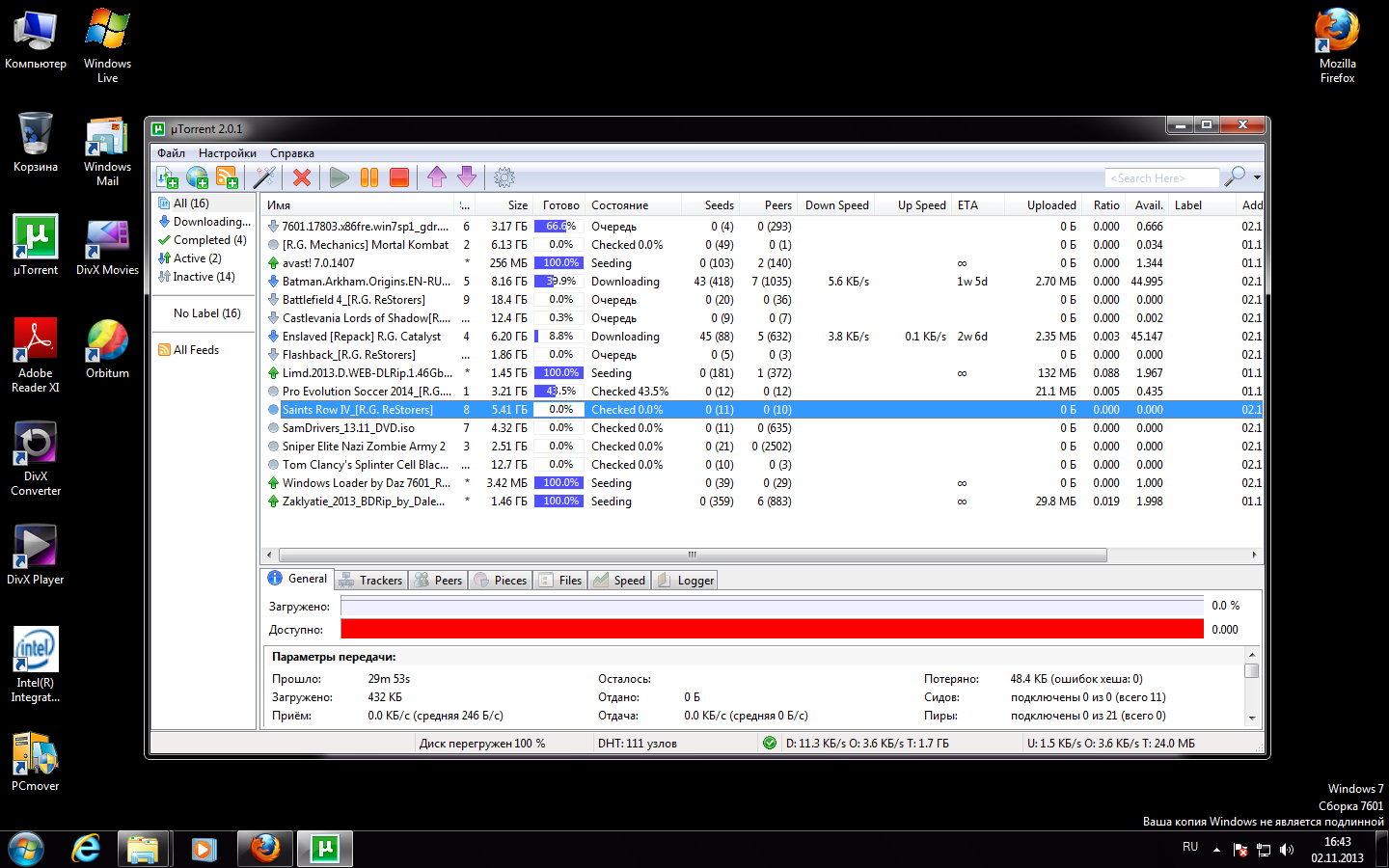Click Диск перегружен 100 % status
The width and height of the screenshot is (1389, 868).
pos(482,744)
